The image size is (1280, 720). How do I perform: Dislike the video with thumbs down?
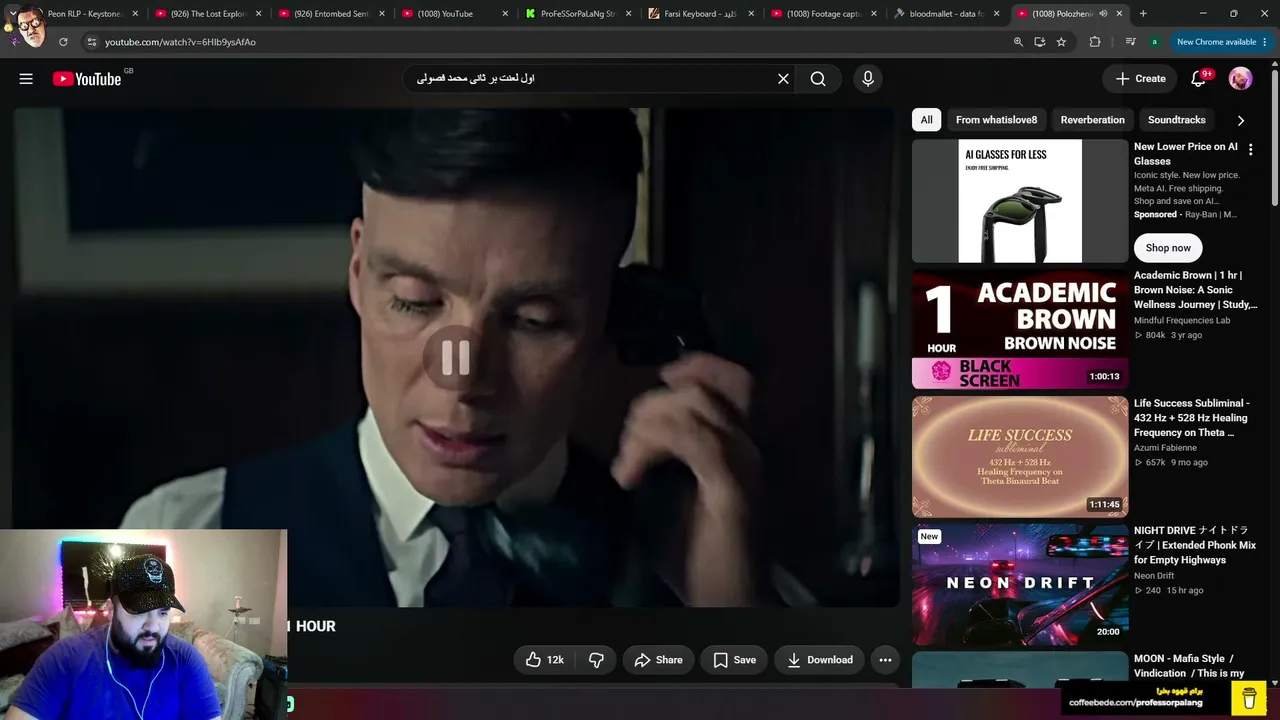[596, 660]
